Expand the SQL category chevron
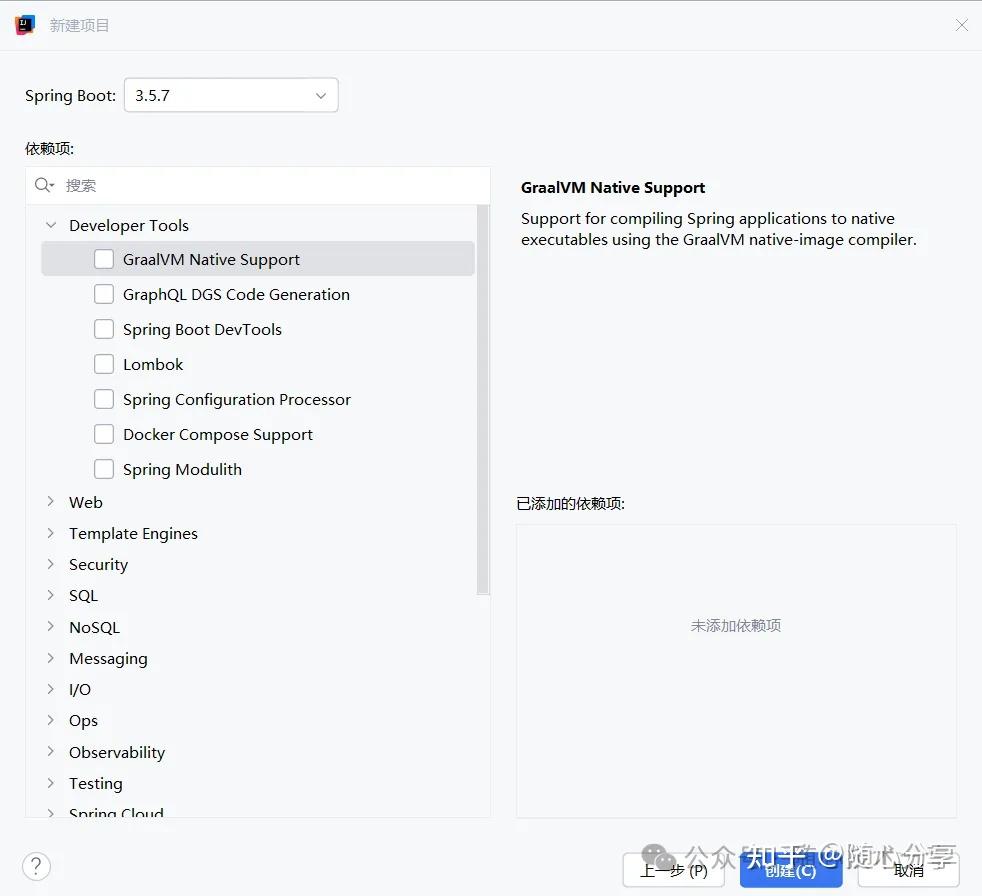Image resolution: width=982 pixels, height=896 pixels. click(51, 595)
